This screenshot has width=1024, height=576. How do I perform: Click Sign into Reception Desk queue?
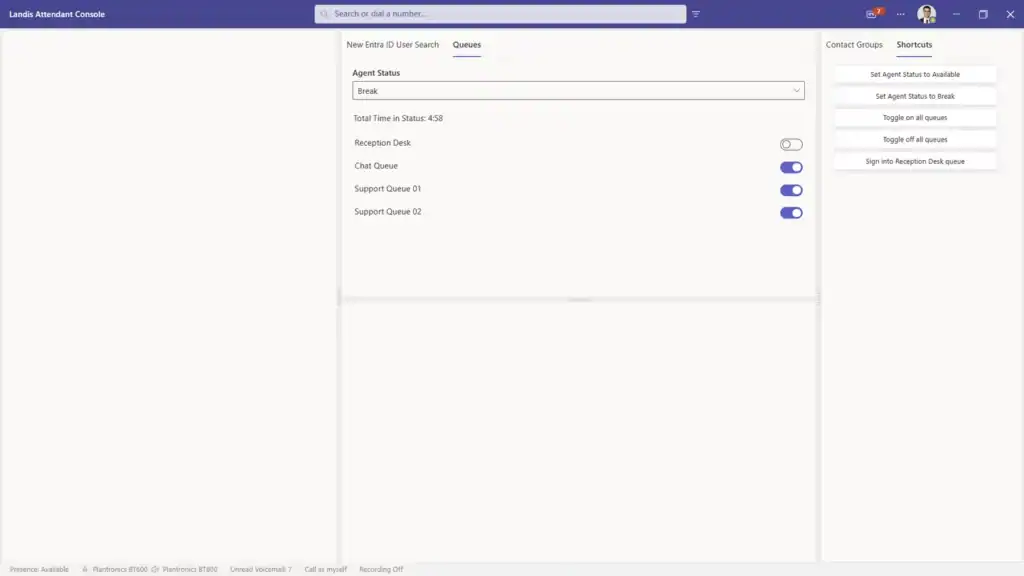pos(914,161)
